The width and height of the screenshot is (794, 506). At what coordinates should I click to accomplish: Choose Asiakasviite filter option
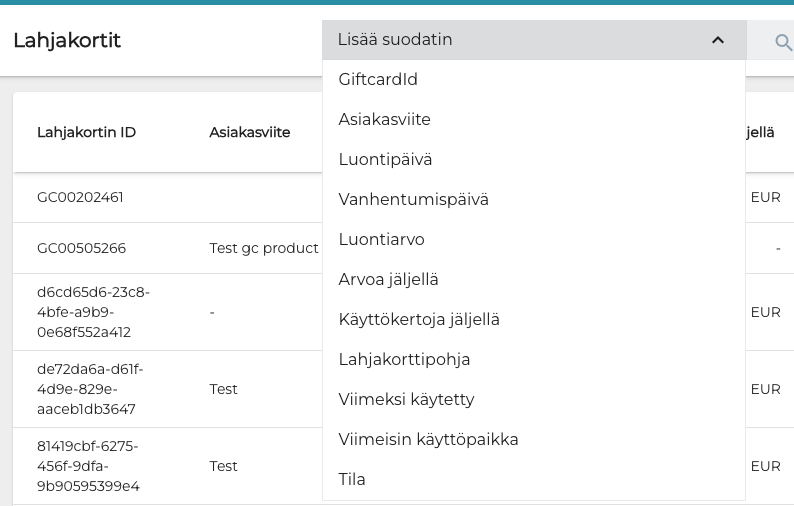pos(384,120)
